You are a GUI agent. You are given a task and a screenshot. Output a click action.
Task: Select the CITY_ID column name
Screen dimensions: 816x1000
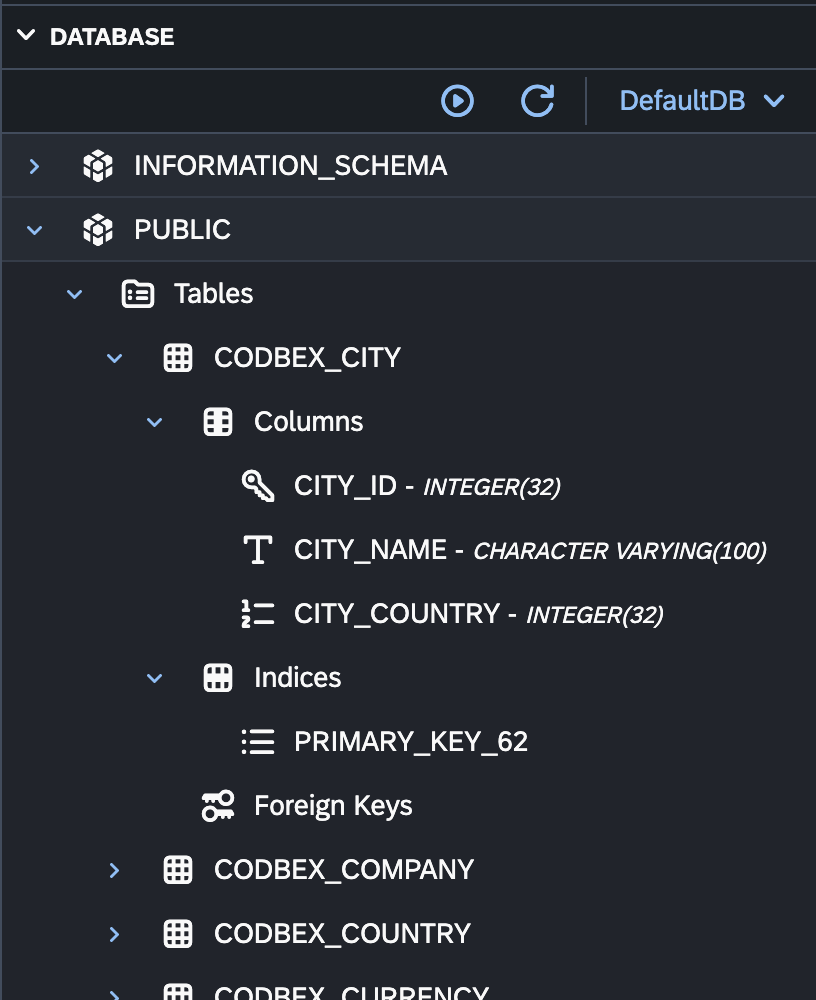click(345, 486)
